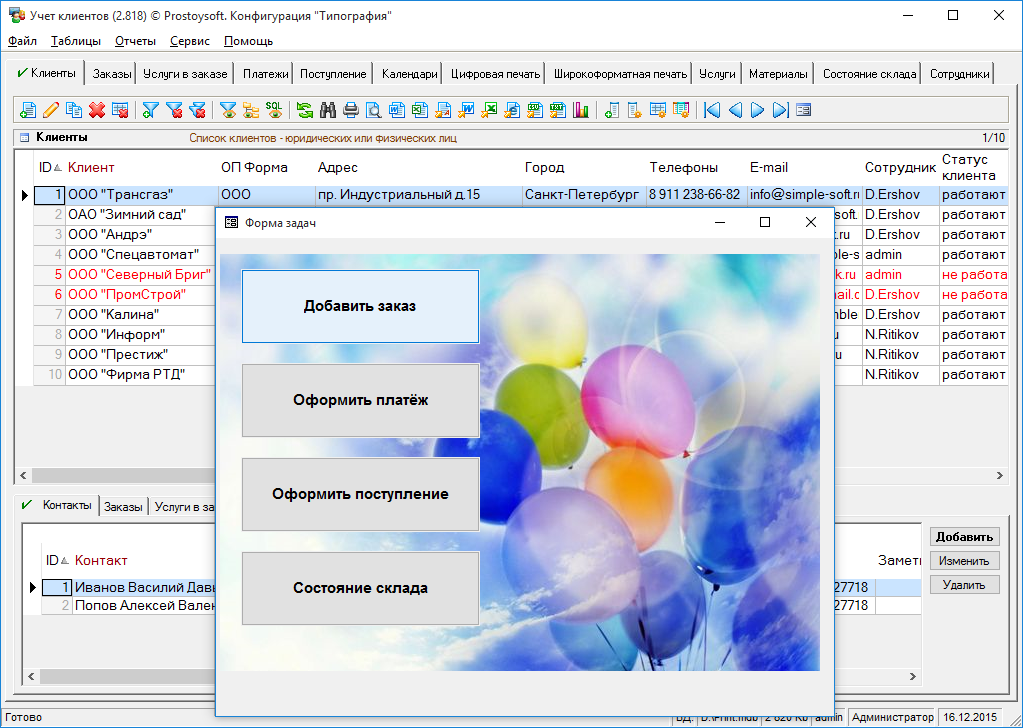Click the export to TXT icon
The width and height of the screenshot is (1023, 728).
click(558, 110)
